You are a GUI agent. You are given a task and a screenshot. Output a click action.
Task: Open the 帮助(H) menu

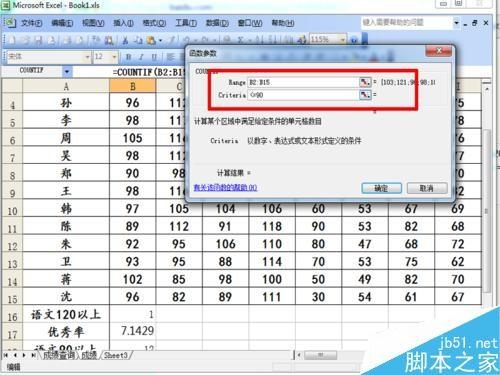[283, 23]
